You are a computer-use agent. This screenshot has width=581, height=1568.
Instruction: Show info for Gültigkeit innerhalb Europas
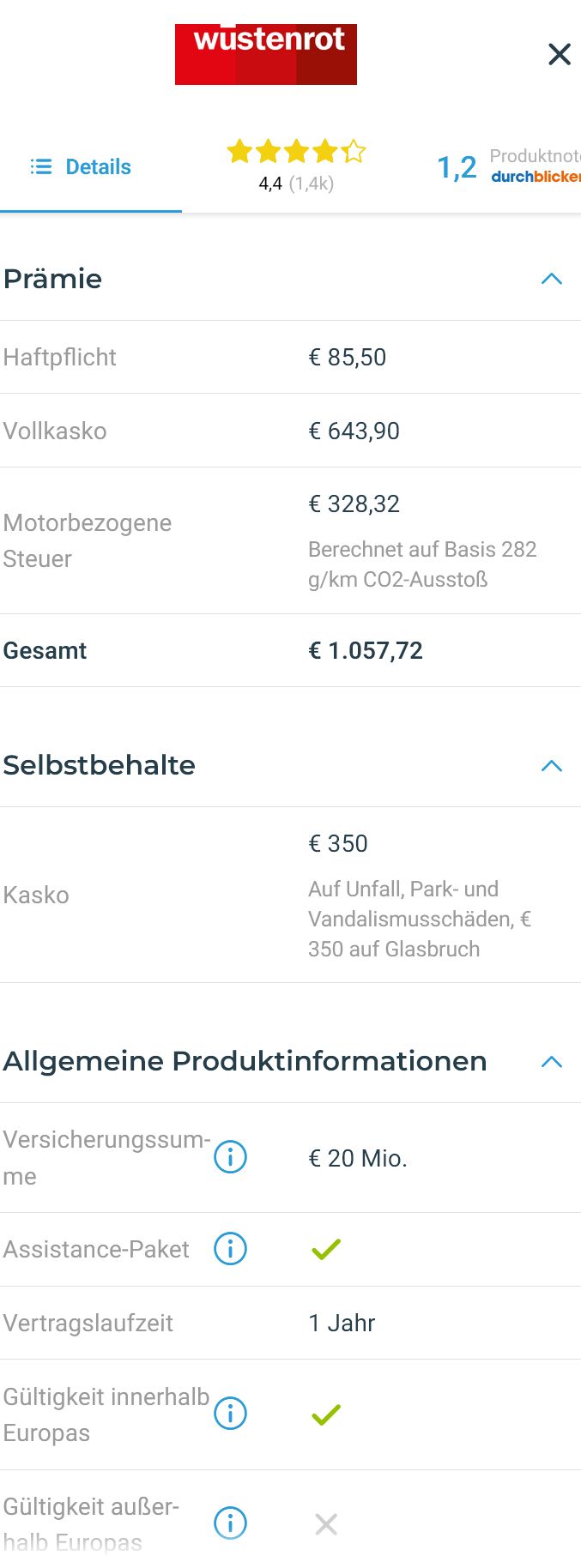[230, 1414]
